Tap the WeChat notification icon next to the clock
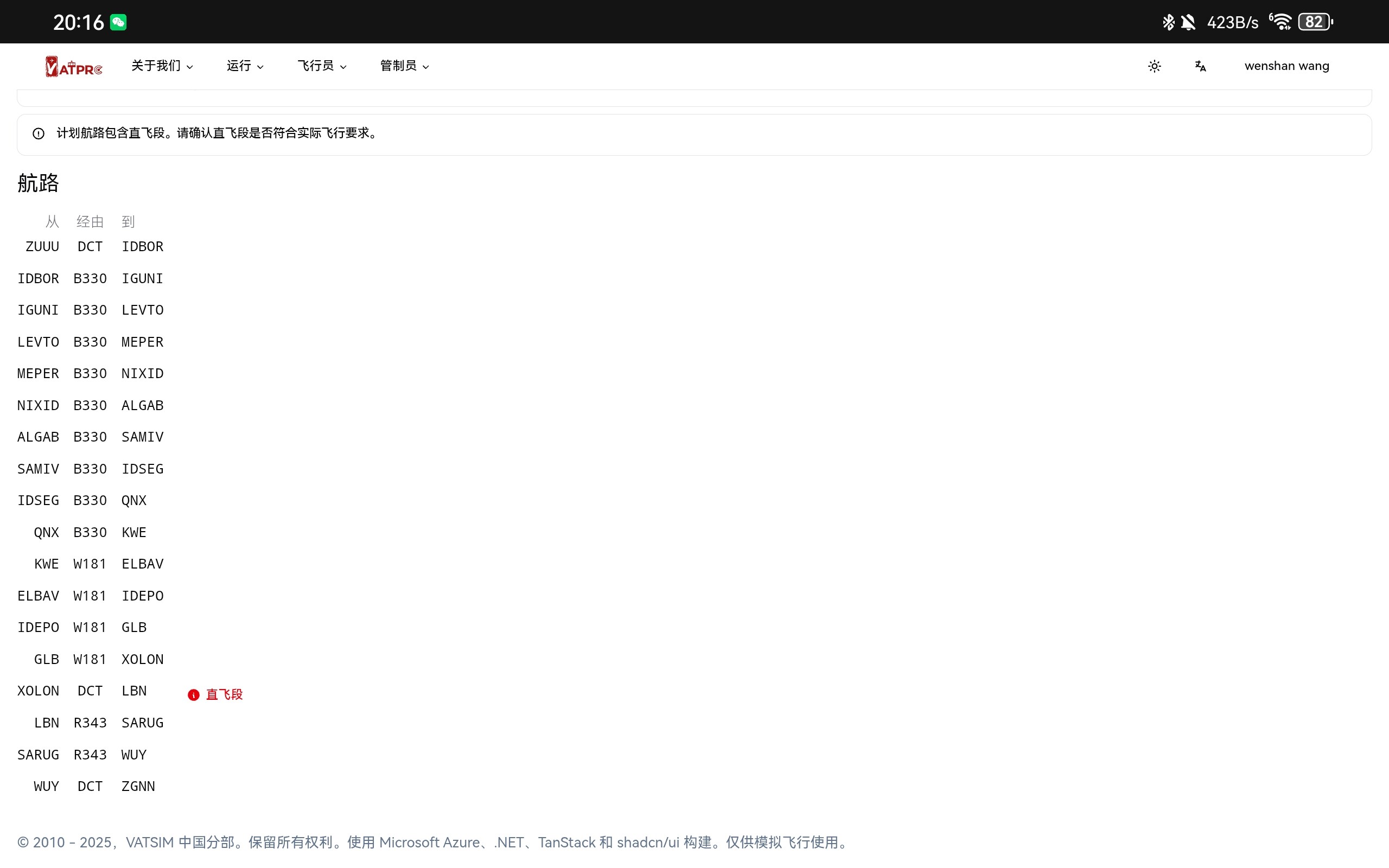The height and width of the screenshot is (868, 1389). pyautogui.click(x=118, y=21)
